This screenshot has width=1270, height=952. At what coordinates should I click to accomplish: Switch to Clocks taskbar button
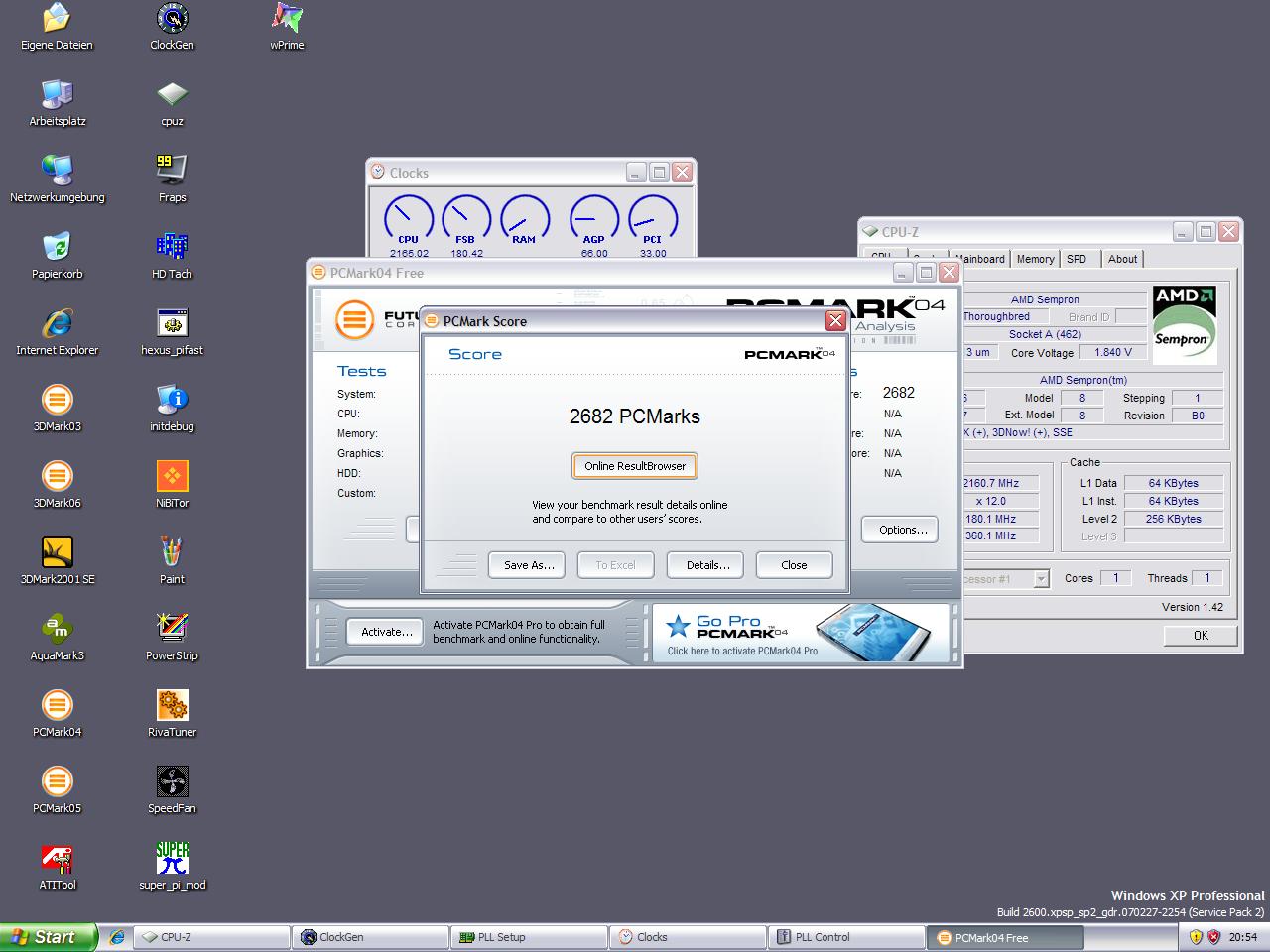[688, 937]
